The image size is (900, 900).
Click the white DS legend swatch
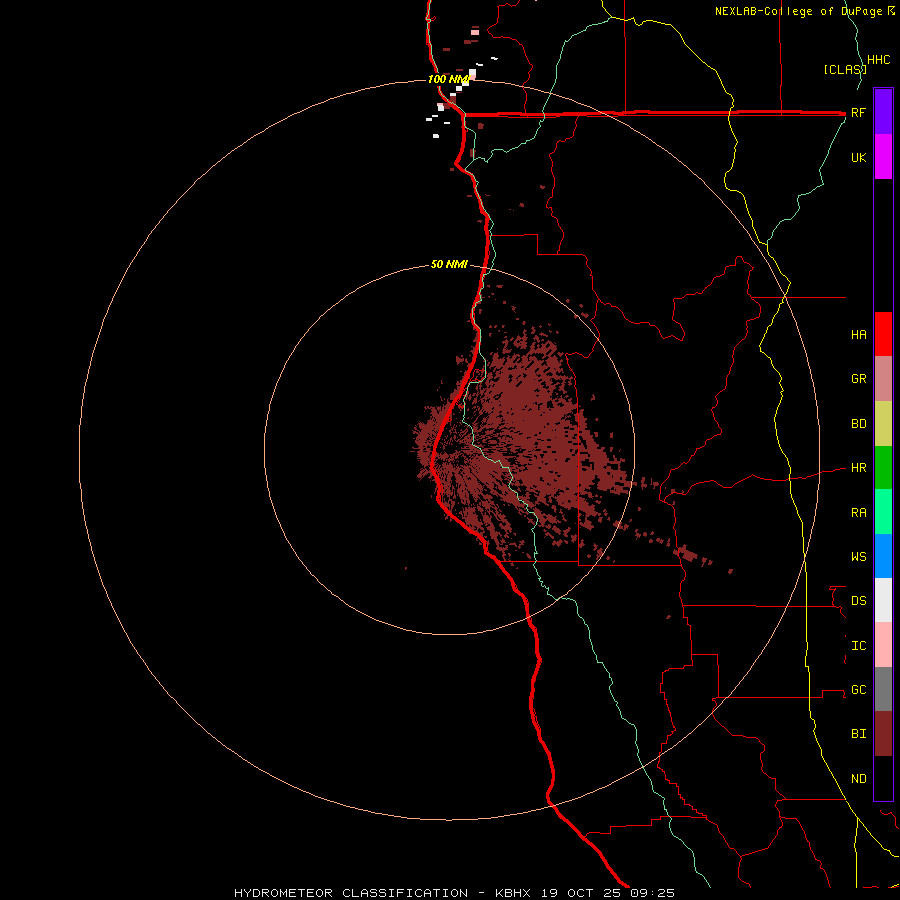[883, 600]
